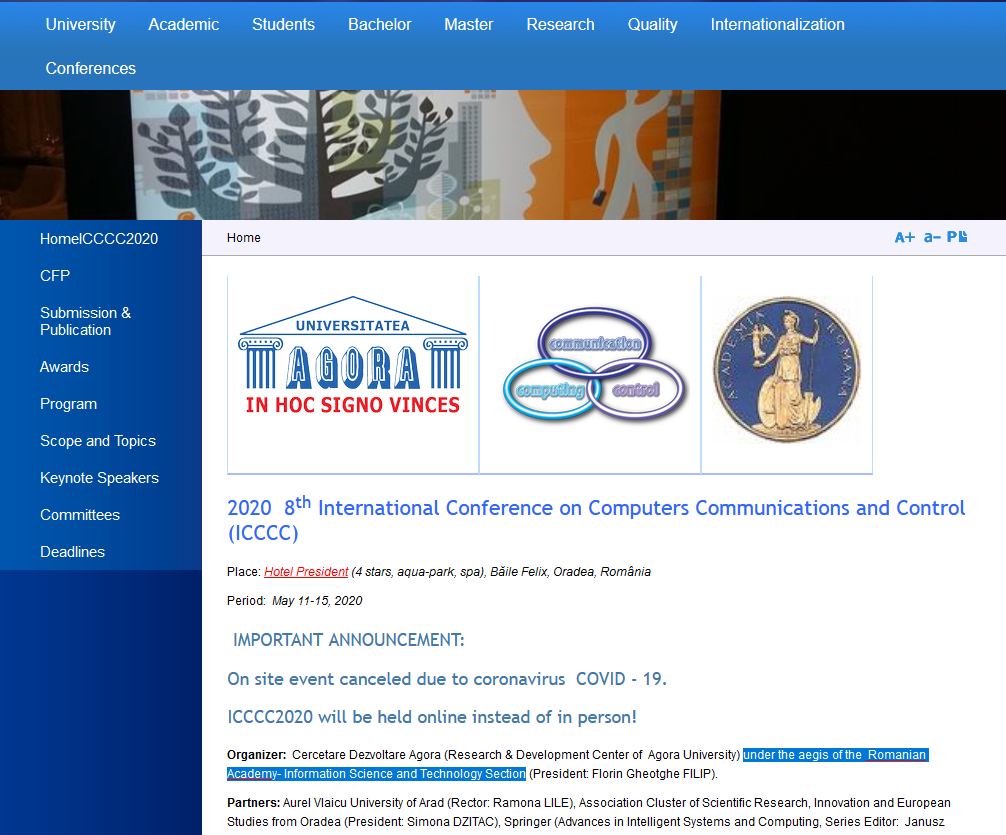
Task: Click 'On site event canceled' notice
Action: coord(447,679)
